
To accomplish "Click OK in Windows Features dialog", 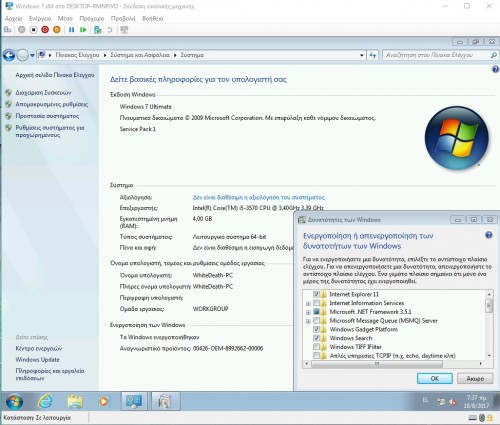I will tap(435, 379).
